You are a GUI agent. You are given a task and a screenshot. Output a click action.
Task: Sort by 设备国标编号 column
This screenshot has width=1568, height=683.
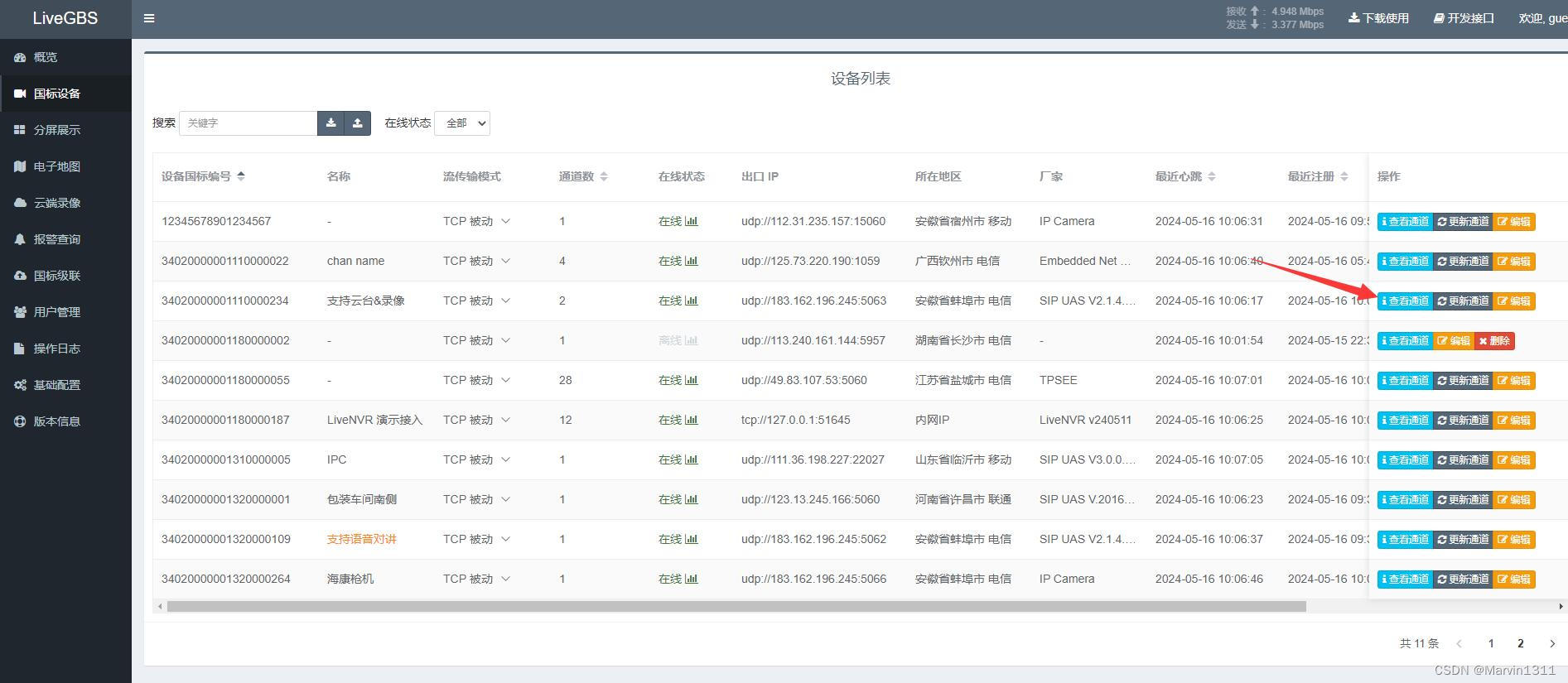click(x=241, y=176)
